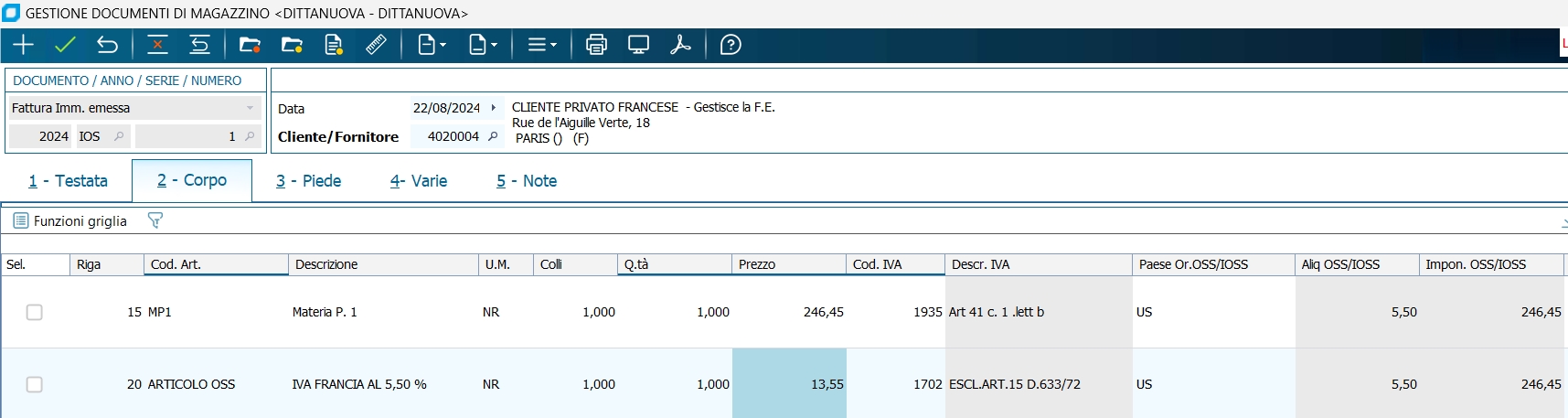
Task: Click the arrow next to the date field
Action: [x=494, y=108]
